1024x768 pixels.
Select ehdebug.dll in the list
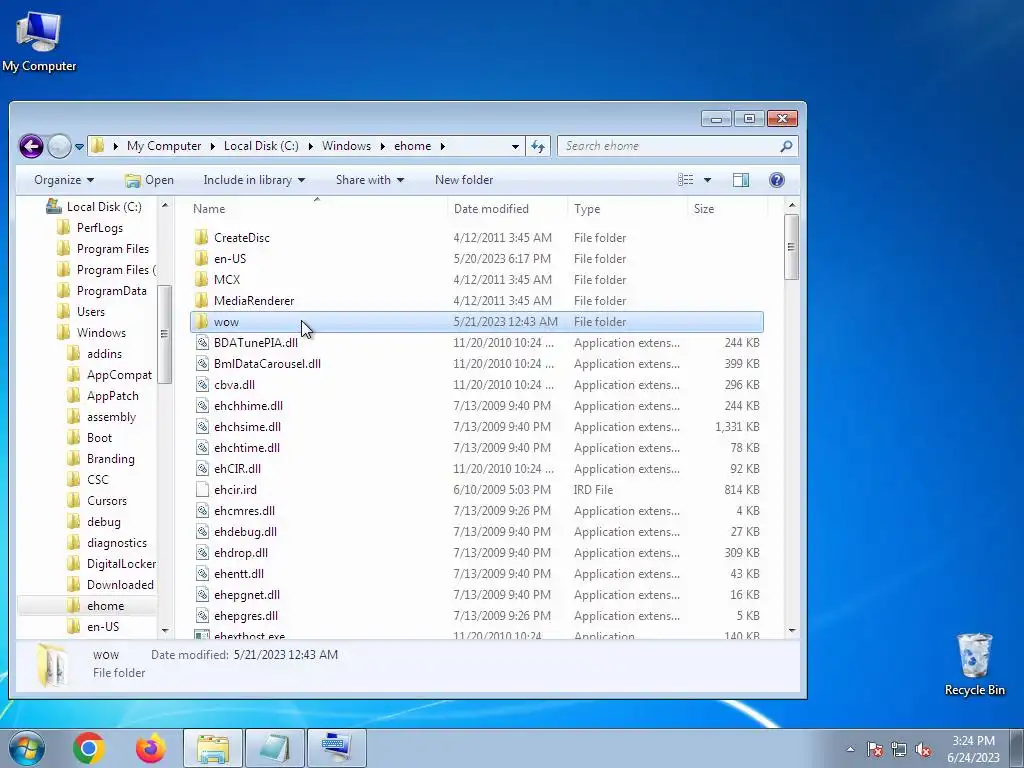(245, 532)
